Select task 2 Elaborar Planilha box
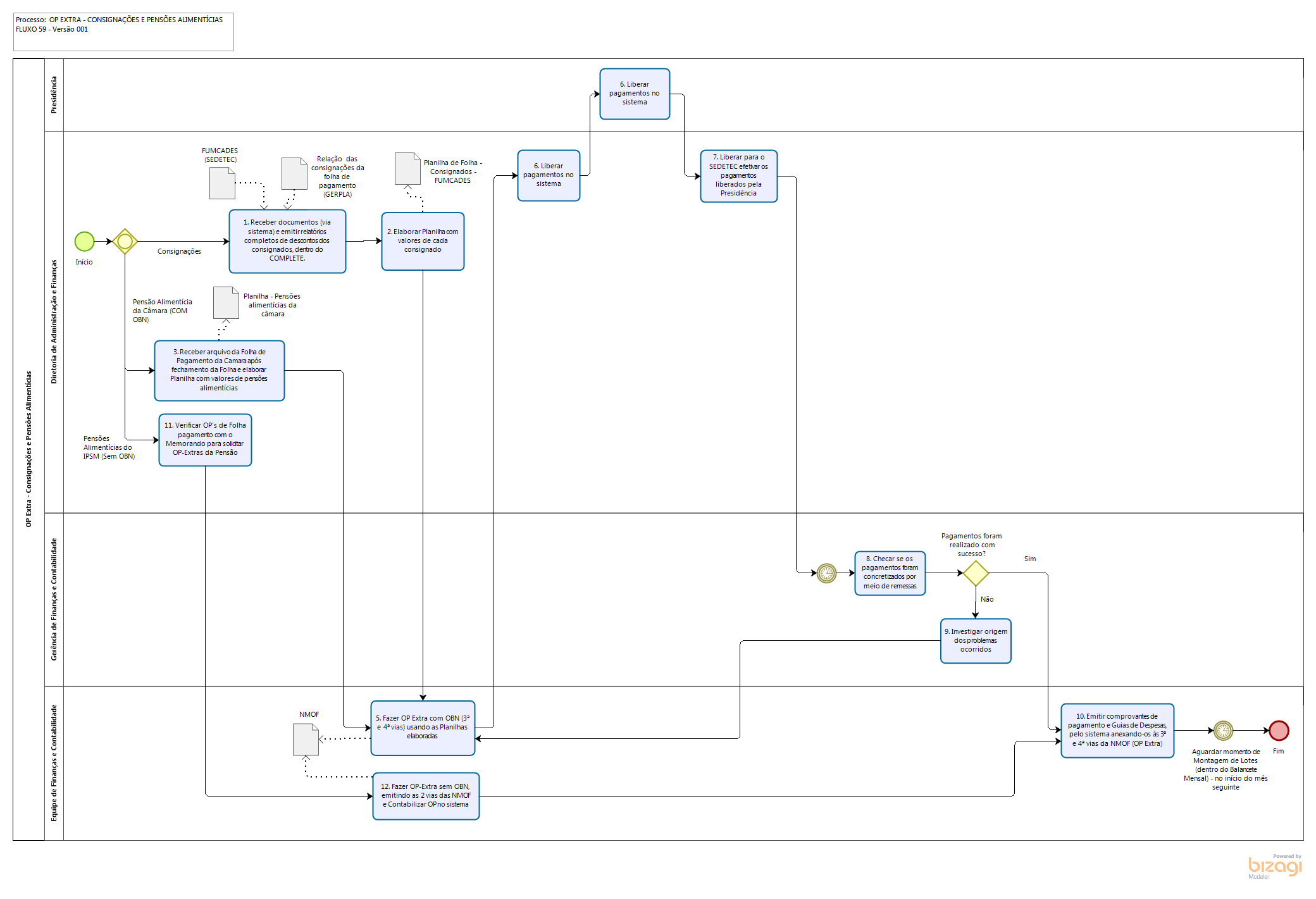The width and height of the screenshot is (1316, 899). coord(423,241)
